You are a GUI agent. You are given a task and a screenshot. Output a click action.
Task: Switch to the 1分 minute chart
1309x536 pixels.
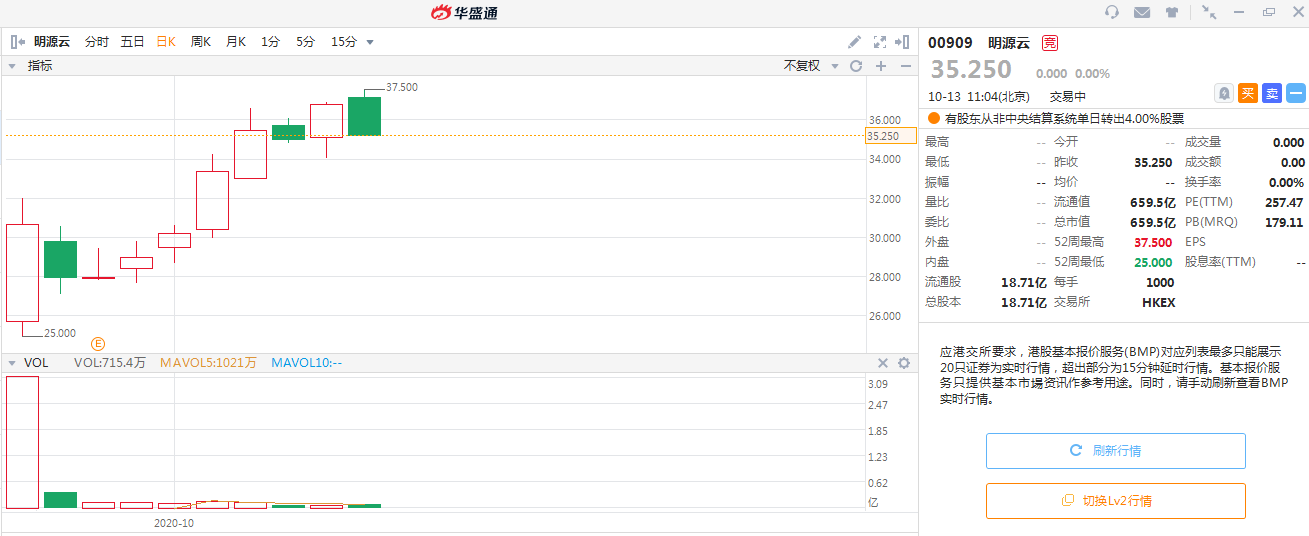[271, 42]
